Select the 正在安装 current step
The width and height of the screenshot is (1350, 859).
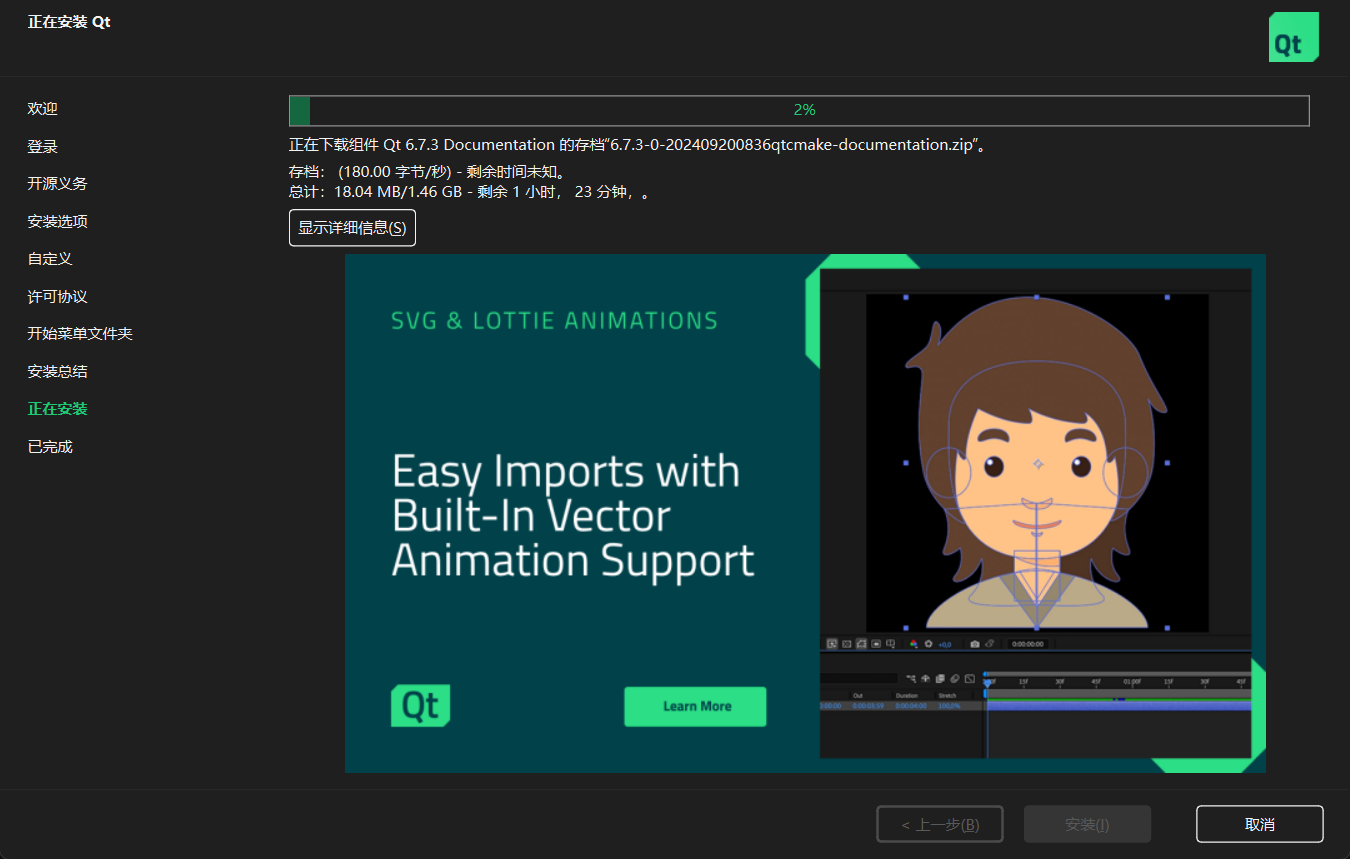[x=57, y=409]
